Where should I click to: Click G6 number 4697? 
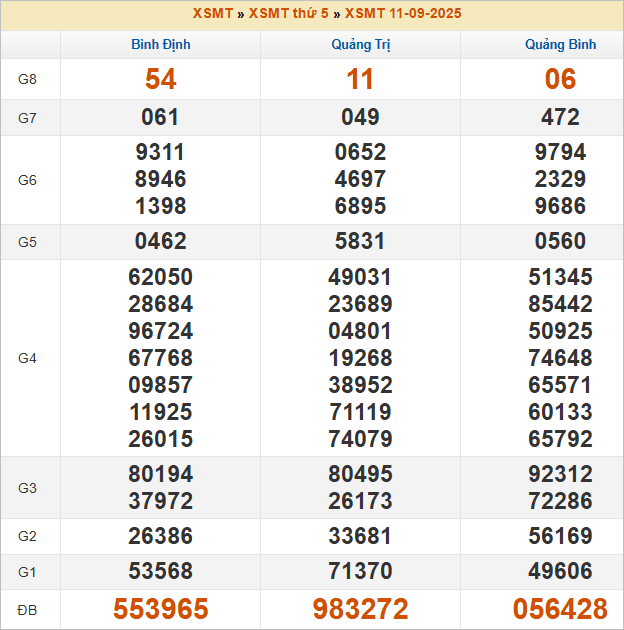360,179
